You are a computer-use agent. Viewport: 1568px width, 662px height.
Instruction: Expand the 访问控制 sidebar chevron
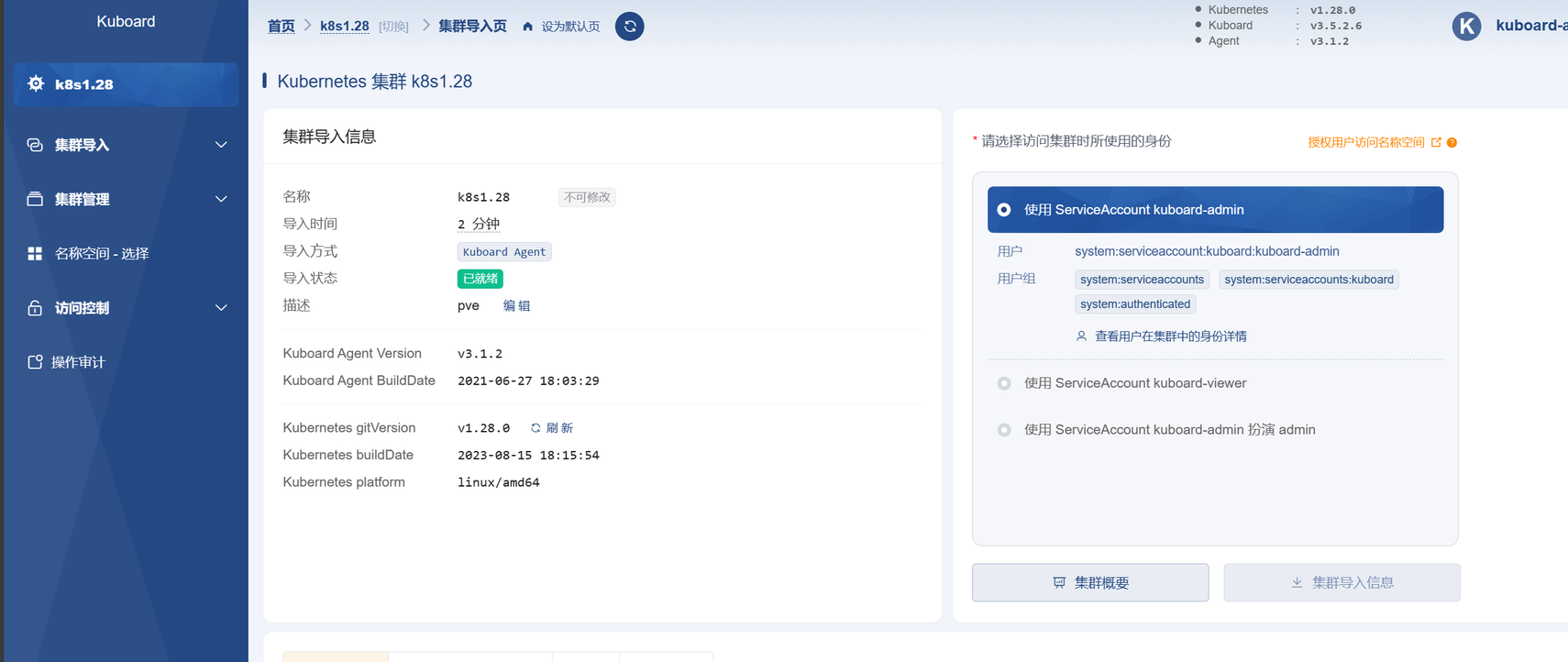[x=221, y=308]
